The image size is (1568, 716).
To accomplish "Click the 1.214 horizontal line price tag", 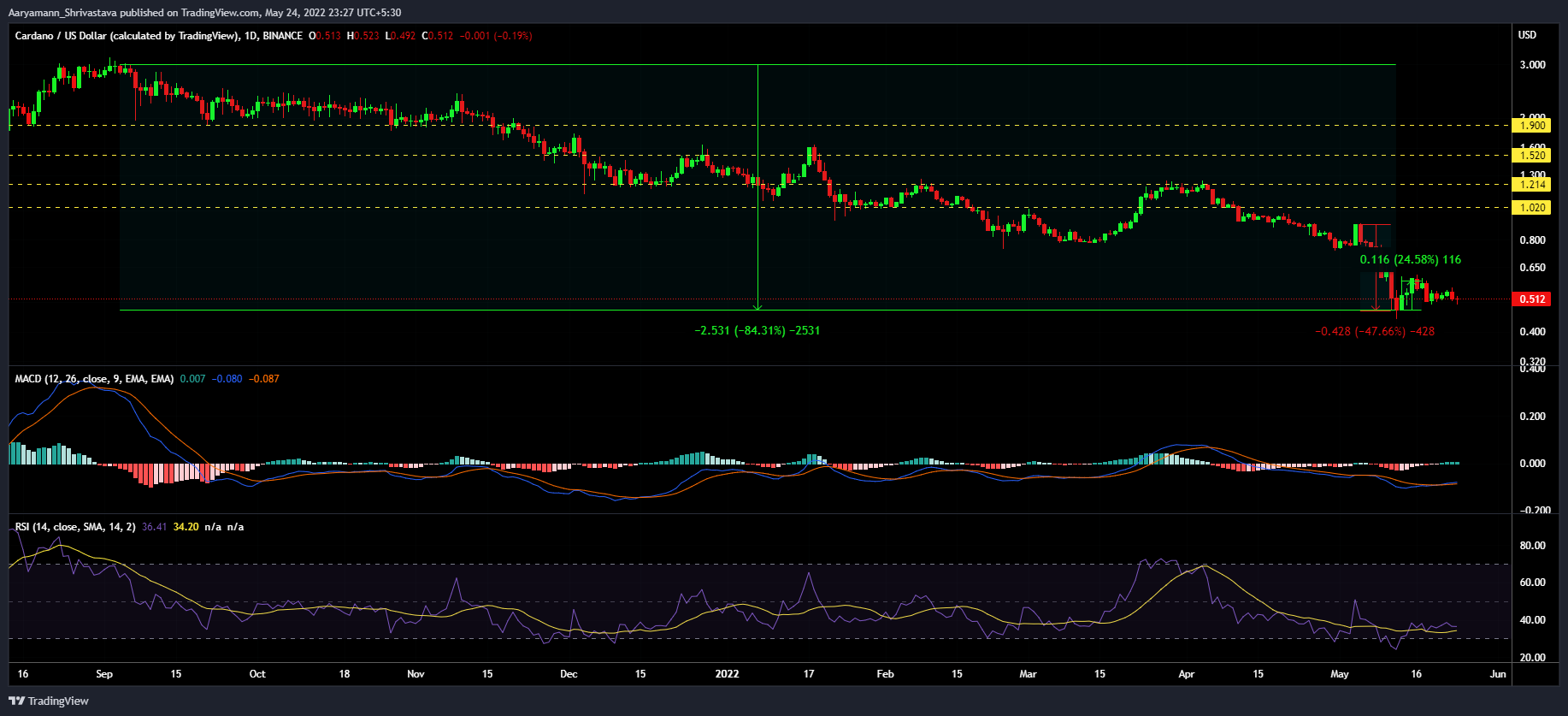I will (1531, 185).
